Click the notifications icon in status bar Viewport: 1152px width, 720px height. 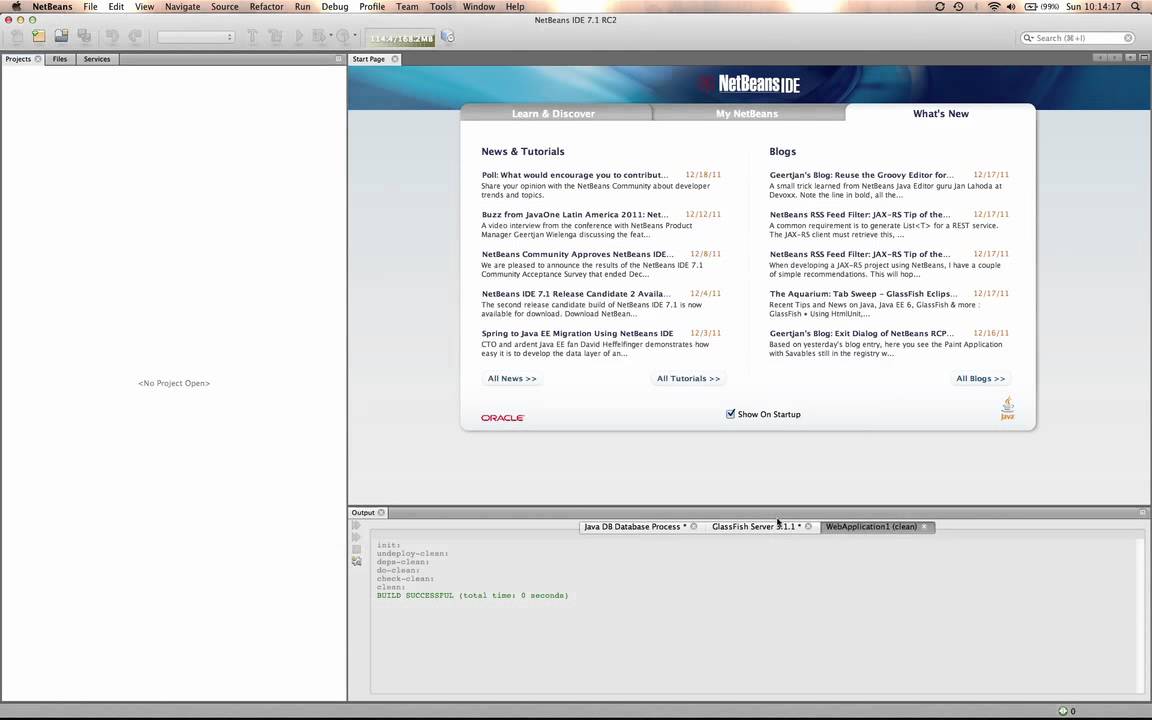(1062, 710)
